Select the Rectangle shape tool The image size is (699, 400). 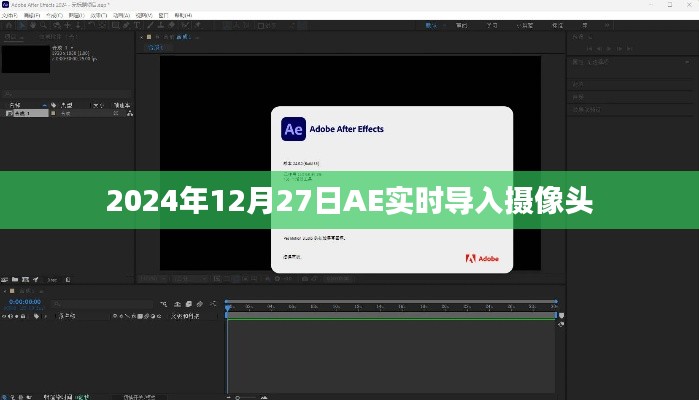click(116, 26)
